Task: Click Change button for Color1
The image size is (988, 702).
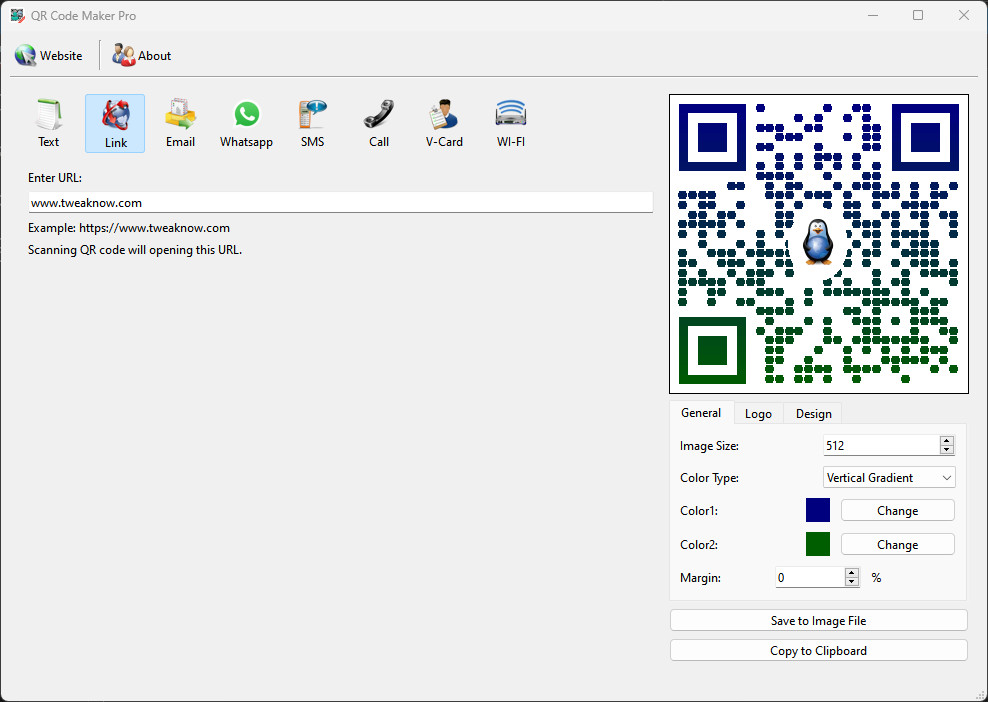Action: pos(897,511)
